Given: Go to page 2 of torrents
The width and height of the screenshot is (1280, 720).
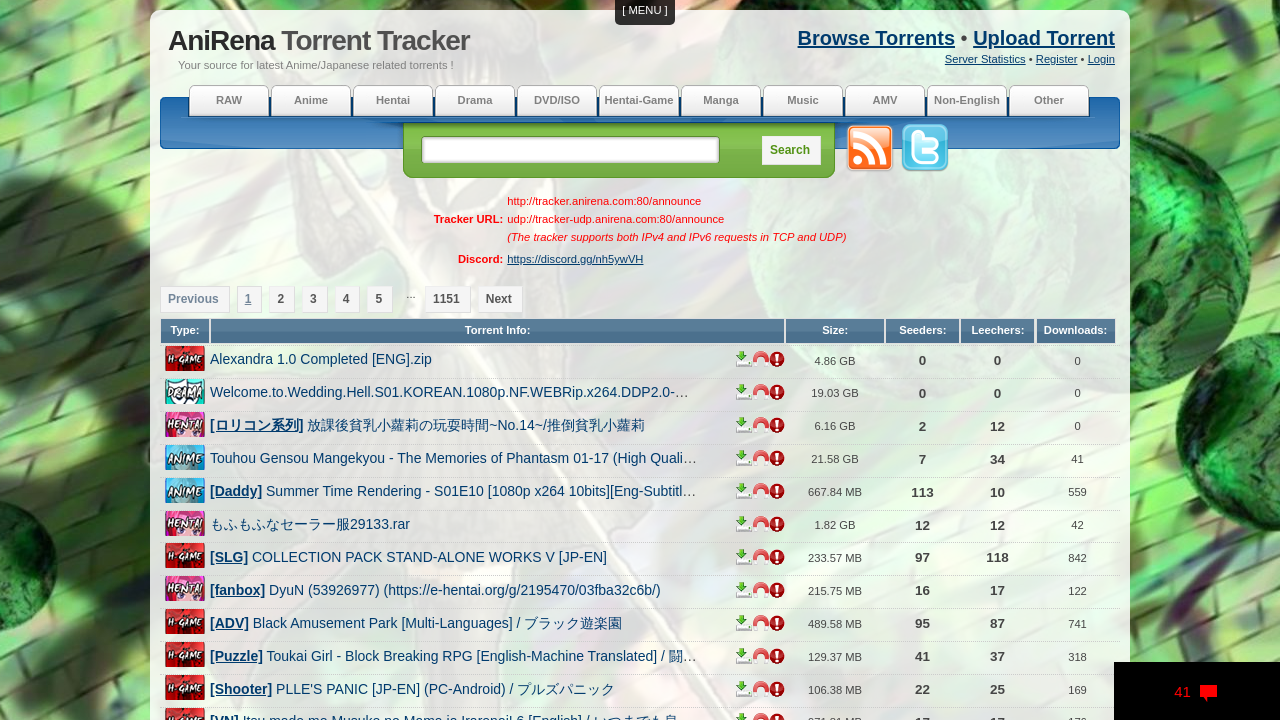Looking at the screenshot, I should (x=281, y=299).
